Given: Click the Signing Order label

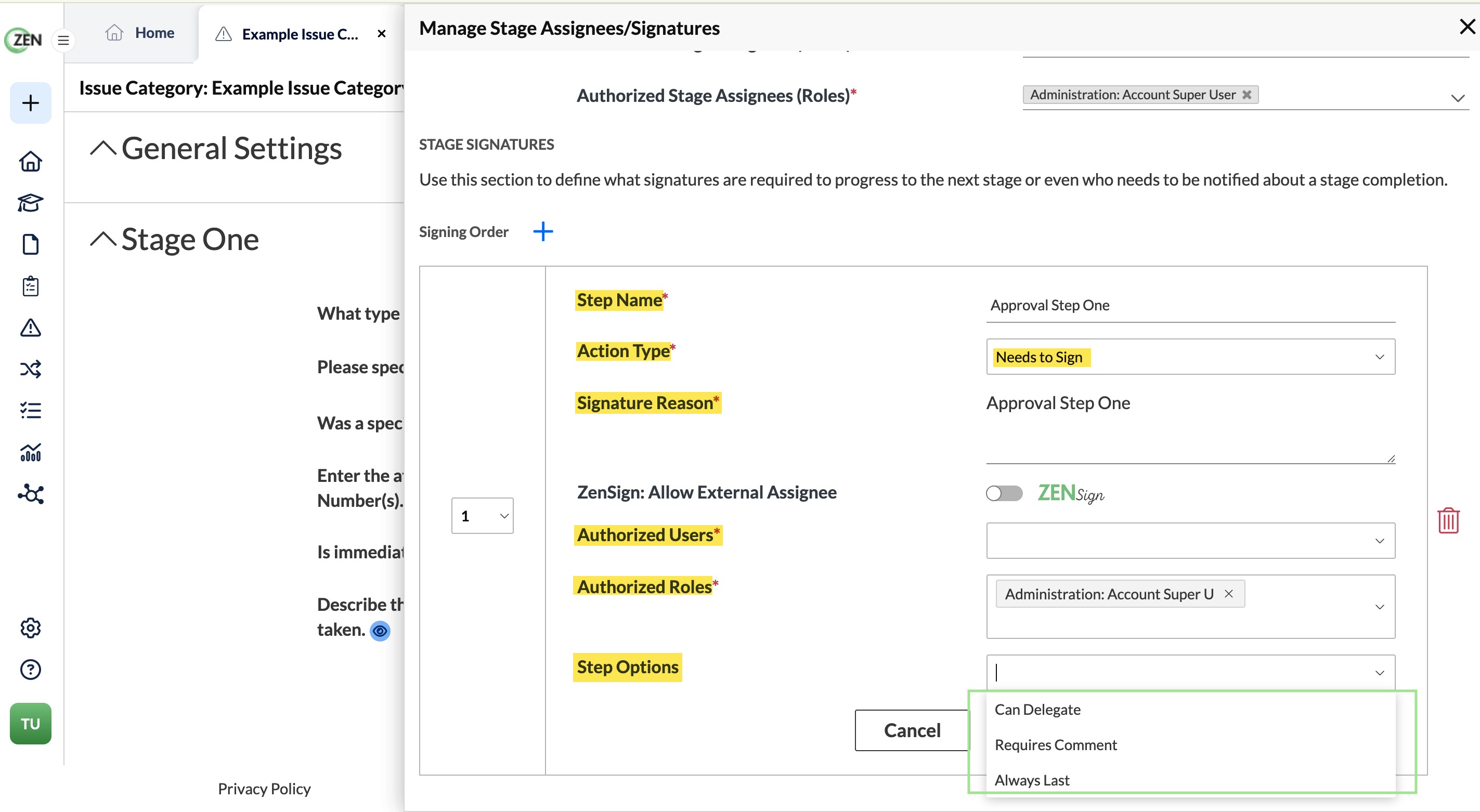Looking at the screenshot, I should coord(464,232).
